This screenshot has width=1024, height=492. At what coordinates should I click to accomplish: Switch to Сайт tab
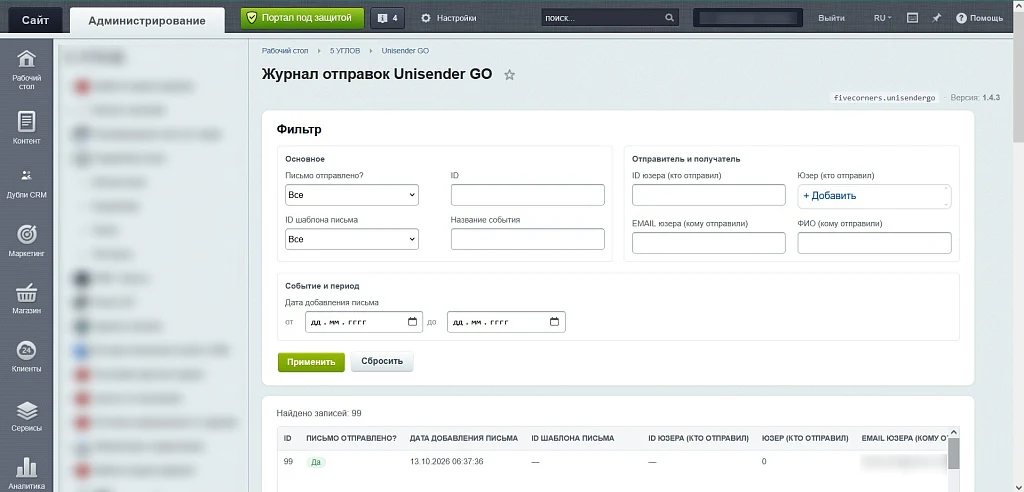[x=35, y=20]
